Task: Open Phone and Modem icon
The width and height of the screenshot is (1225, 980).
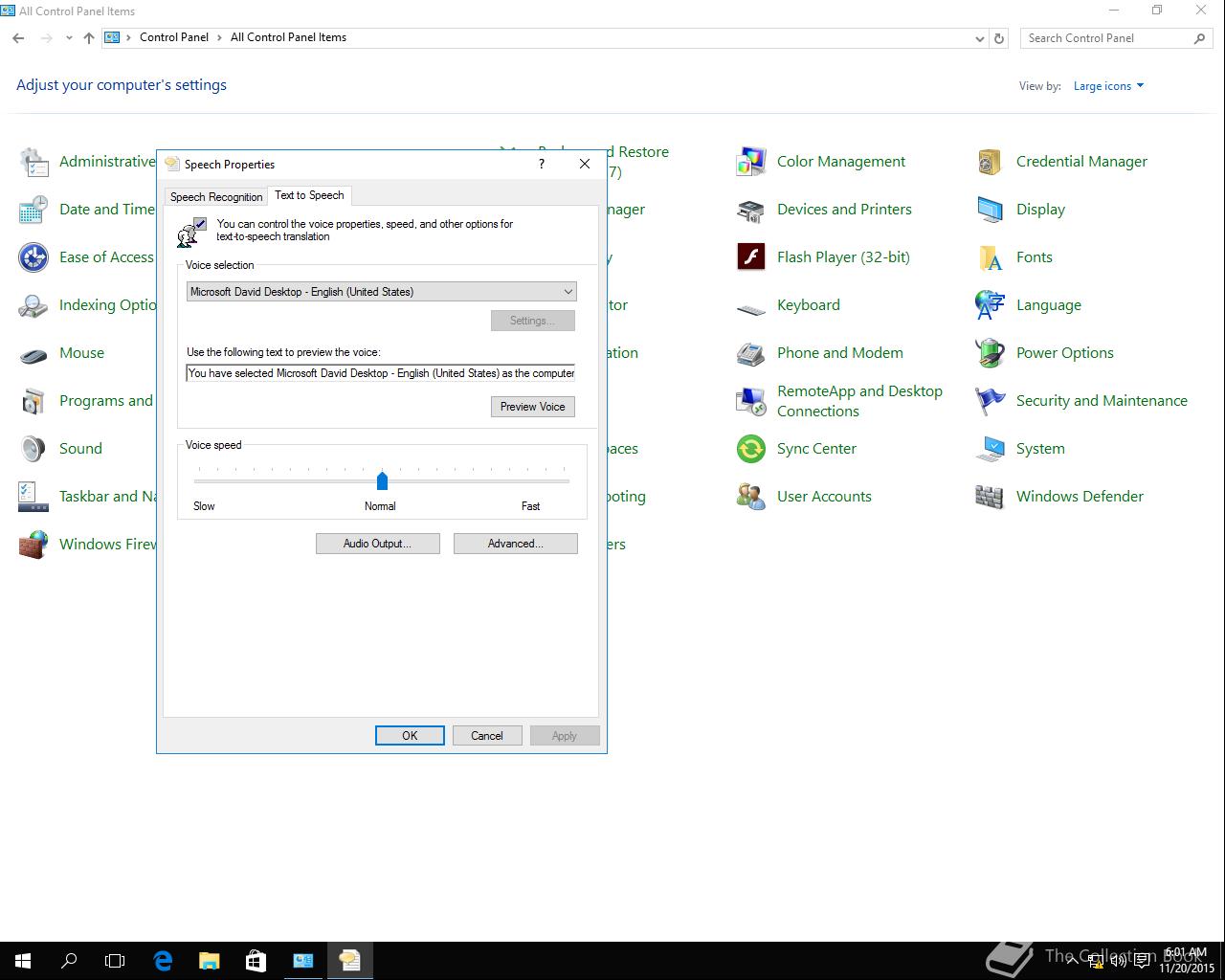Action: point(751,353)
